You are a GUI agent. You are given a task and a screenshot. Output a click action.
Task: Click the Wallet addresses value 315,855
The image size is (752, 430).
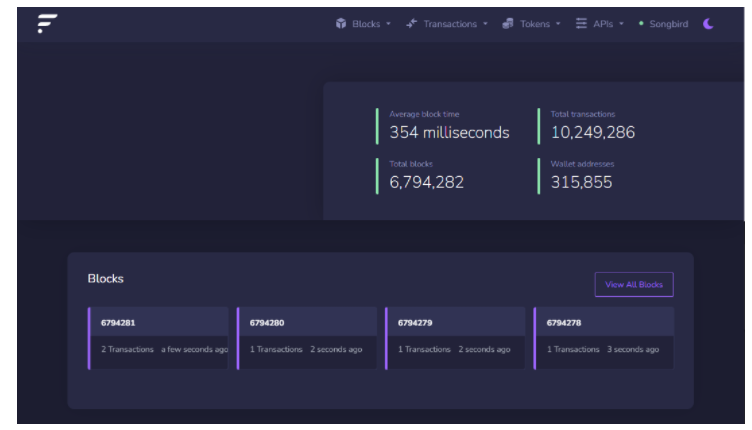[581, 182]
